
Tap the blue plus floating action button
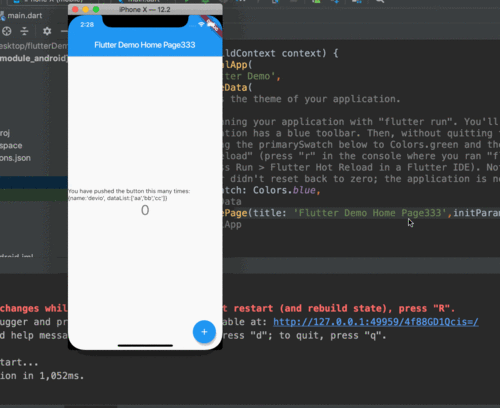204,332
